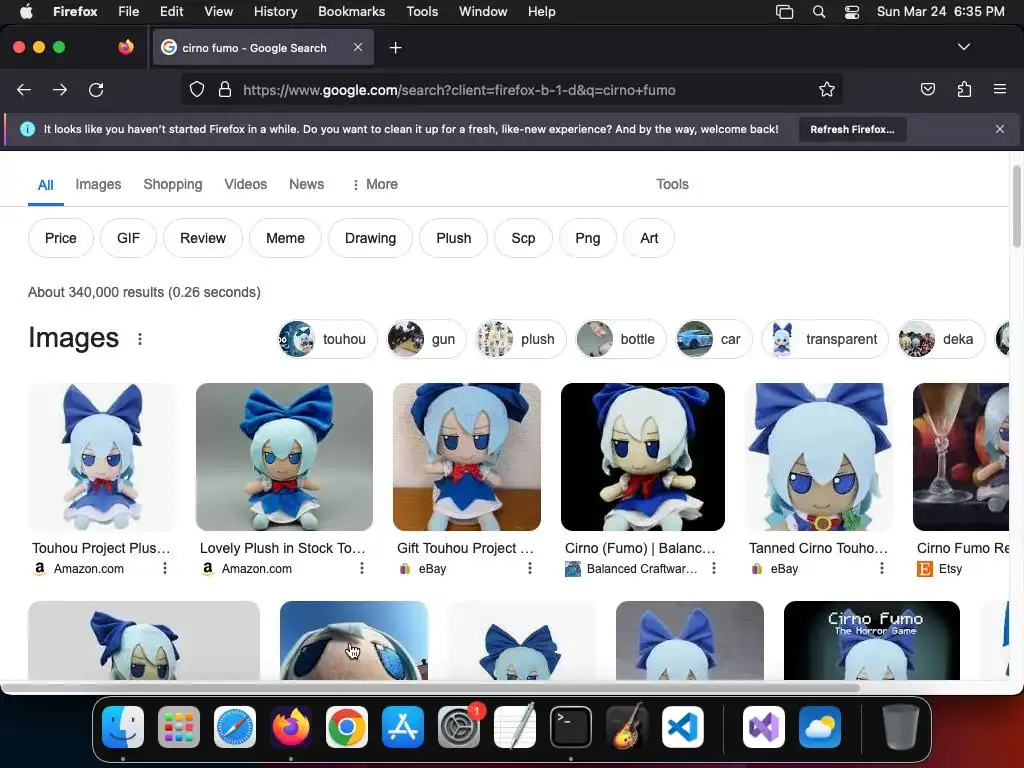Open the History menu
This screenshot has height=768, width=1024.
click(x=275, y=12)
